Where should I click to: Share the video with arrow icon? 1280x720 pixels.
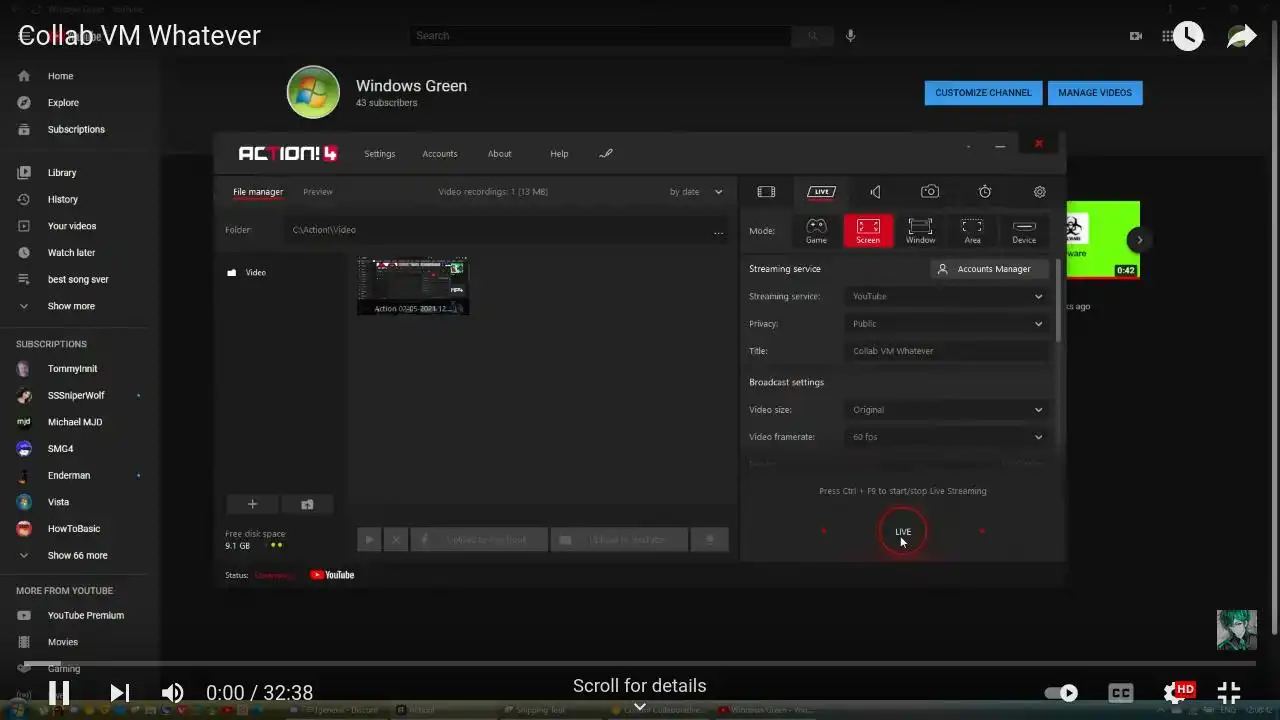[1241, 37]
